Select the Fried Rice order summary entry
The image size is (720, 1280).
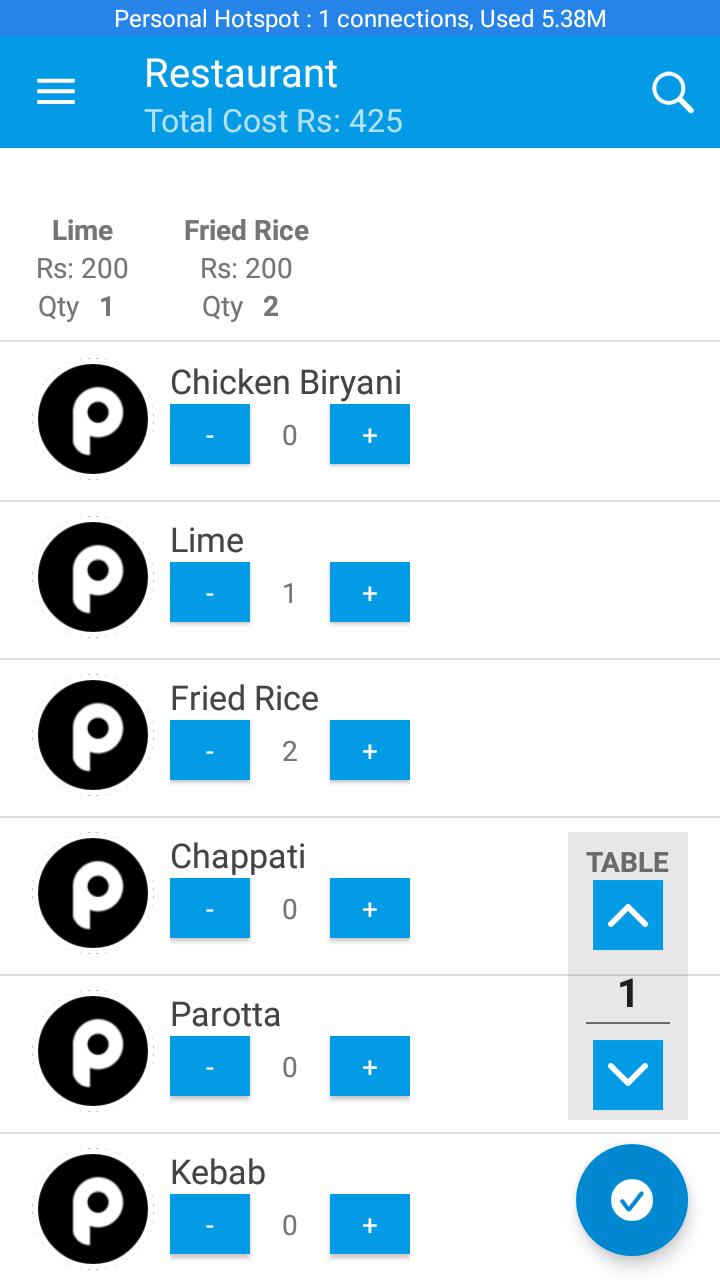tap(246, 268)
